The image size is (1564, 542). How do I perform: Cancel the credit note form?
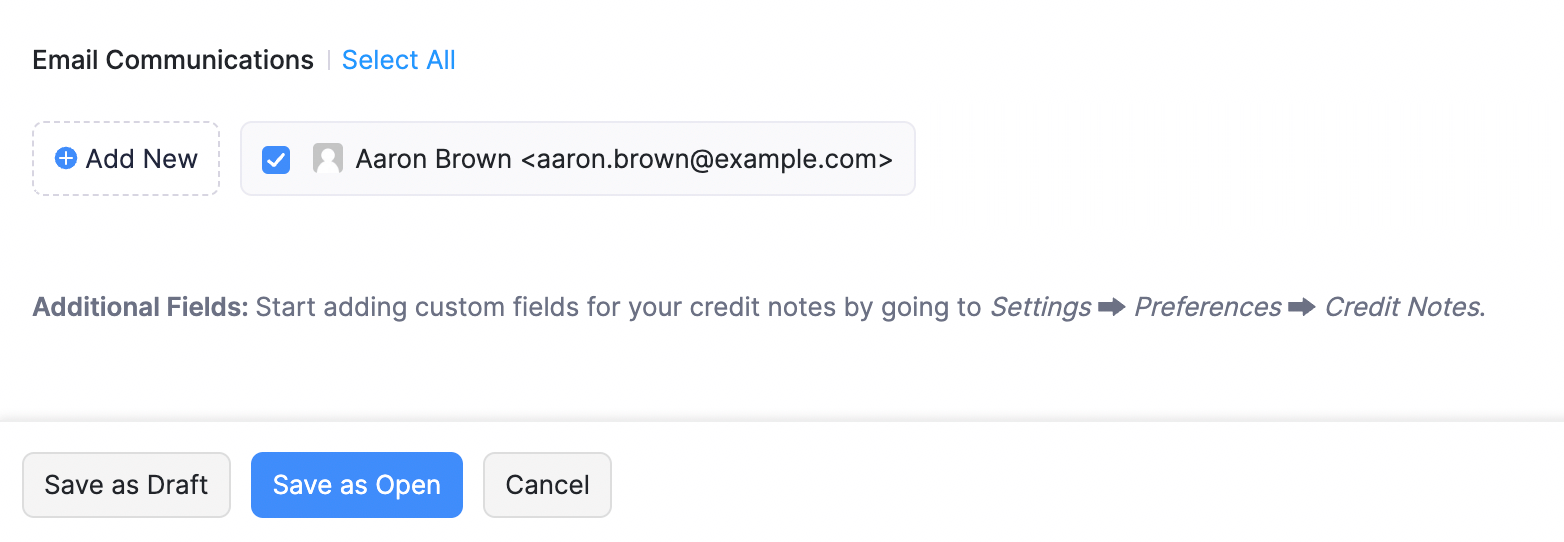547,485
